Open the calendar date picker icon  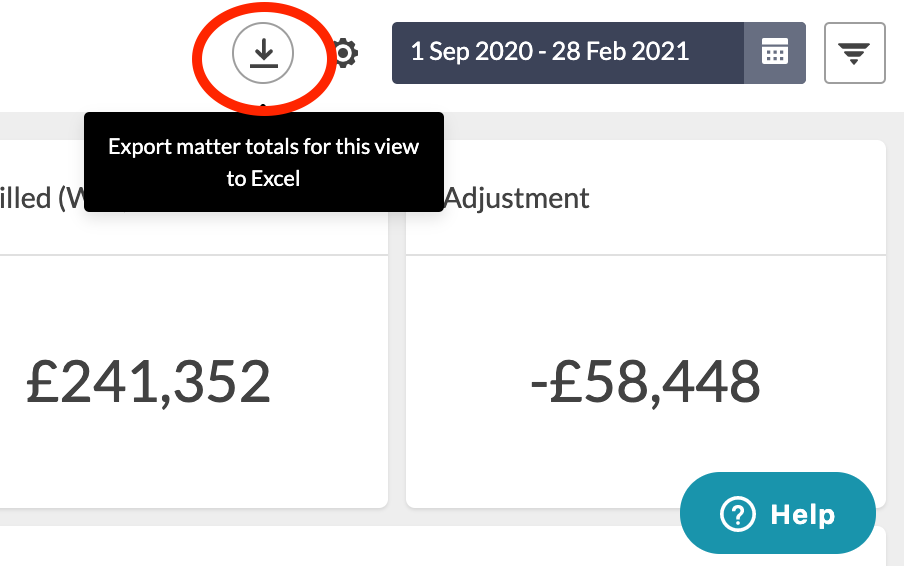[x=774, y=53]
